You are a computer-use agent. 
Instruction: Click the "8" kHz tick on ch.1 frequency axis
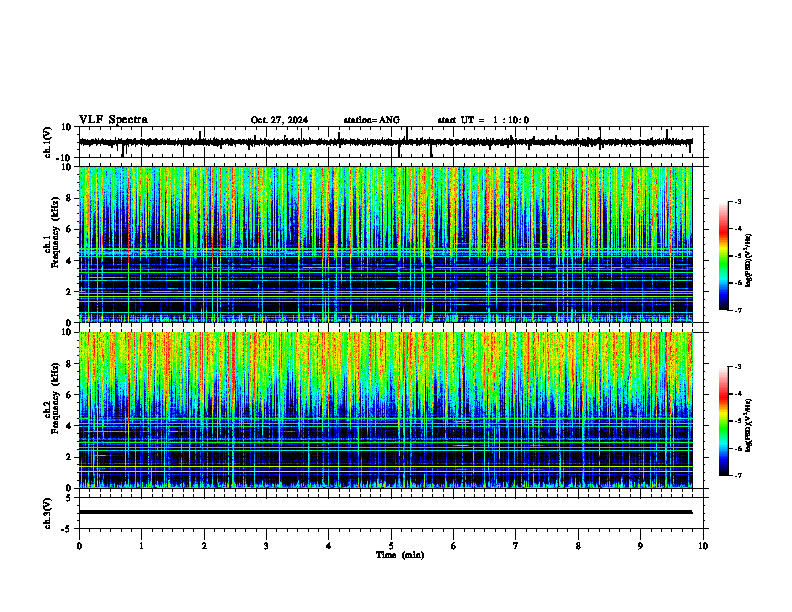click(x=69, y=198)
